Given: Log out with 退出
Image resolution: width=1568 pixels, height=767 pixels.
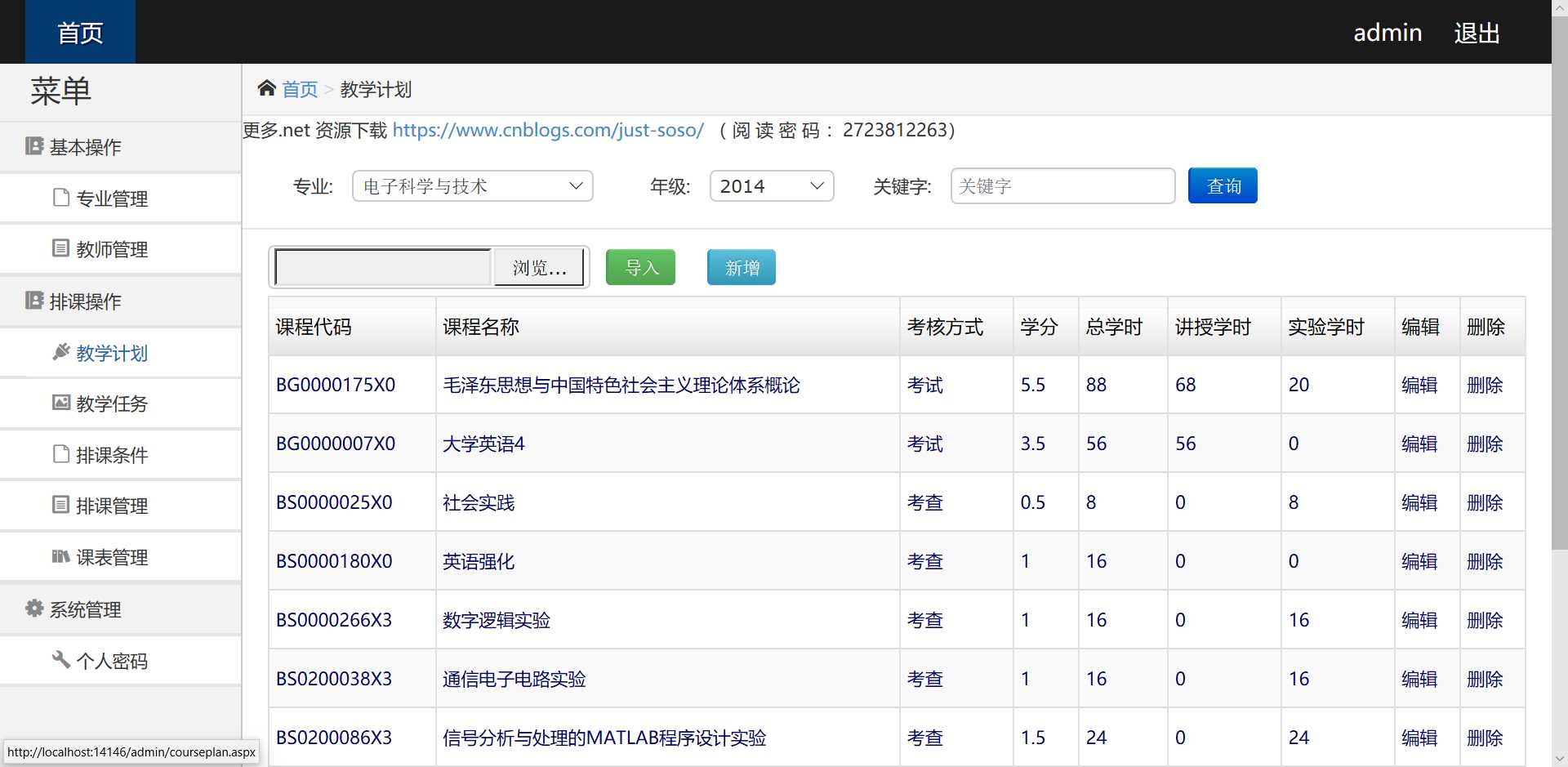Looking at the screenshot, I should 1477,33.
